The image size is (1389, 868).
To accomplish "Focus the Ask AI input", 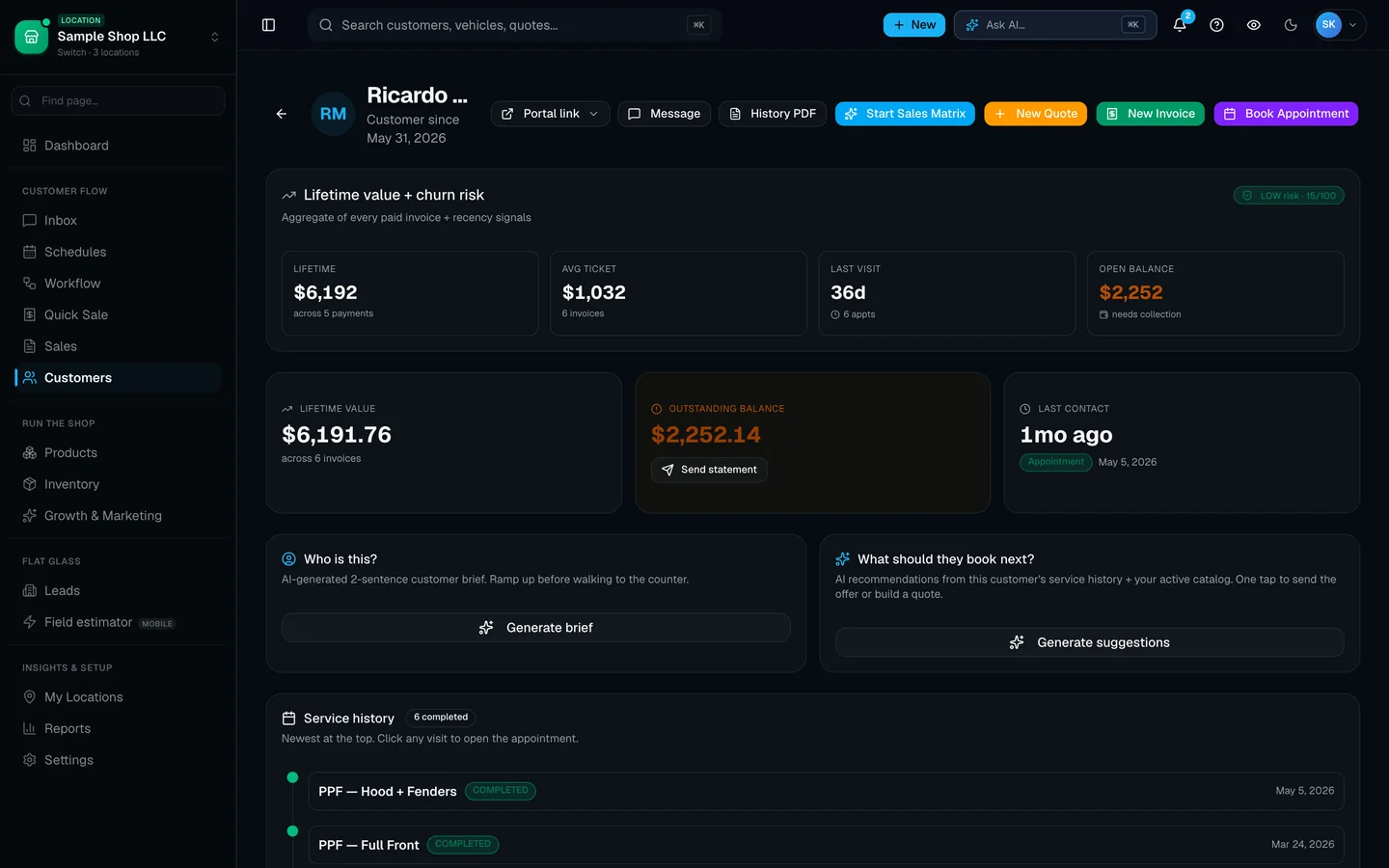I will 1055,25.
